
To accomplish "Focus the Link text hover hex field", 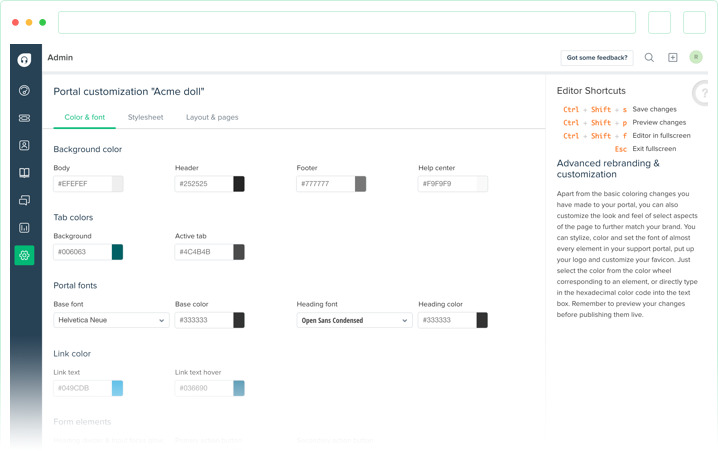I will point(204,388).
